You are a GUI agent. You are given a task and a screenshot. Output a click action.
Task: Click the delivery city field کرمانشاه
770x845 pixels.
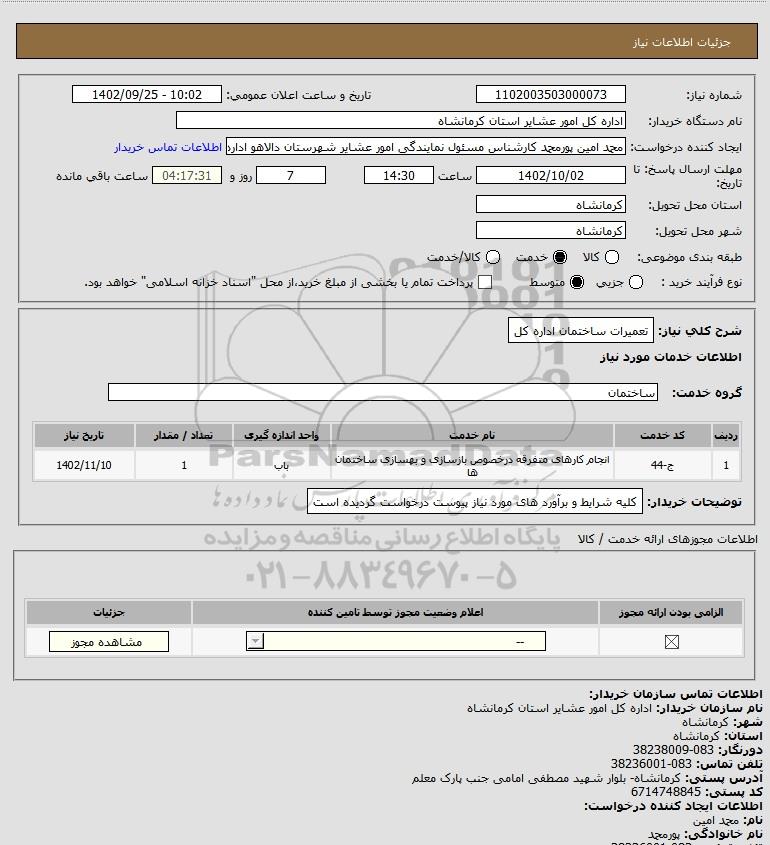[551, 231]
